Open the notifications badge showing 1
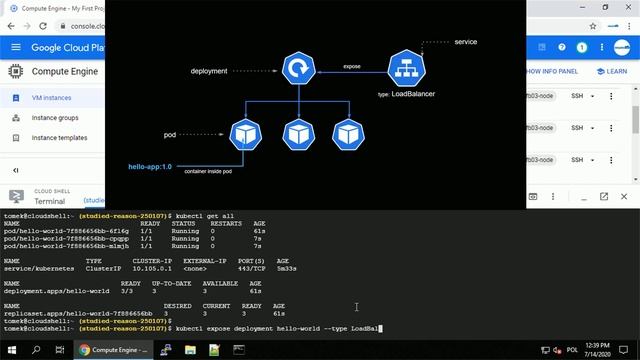The width and height of the screenshot is (640, 360). click(x=582, y=47)
